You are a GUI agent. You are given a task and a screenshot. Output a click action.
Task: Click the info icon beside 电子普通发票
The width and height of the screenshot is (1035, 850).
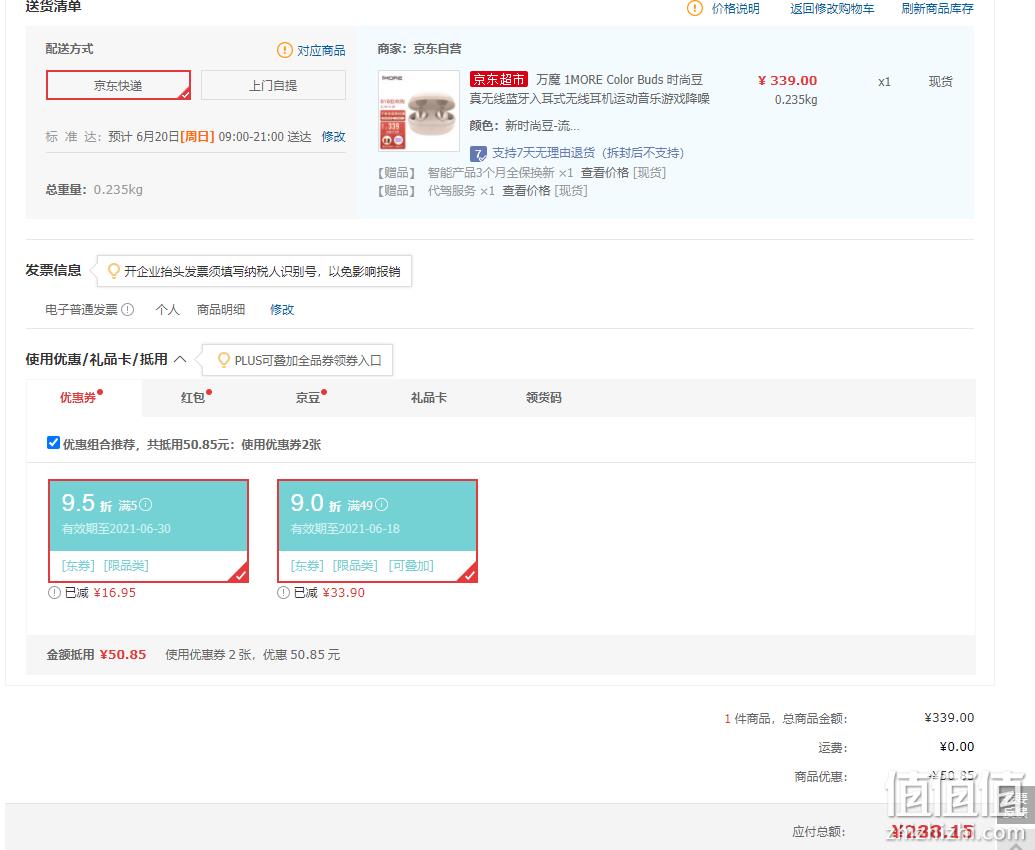point(128,310)
